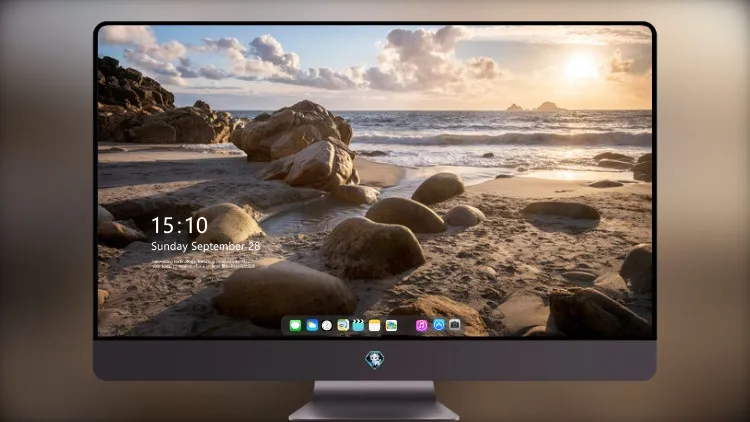Select the Sunday September 28 date text
Image resolution: width=750 pixels, height=422 pixels.
point(206,246)
